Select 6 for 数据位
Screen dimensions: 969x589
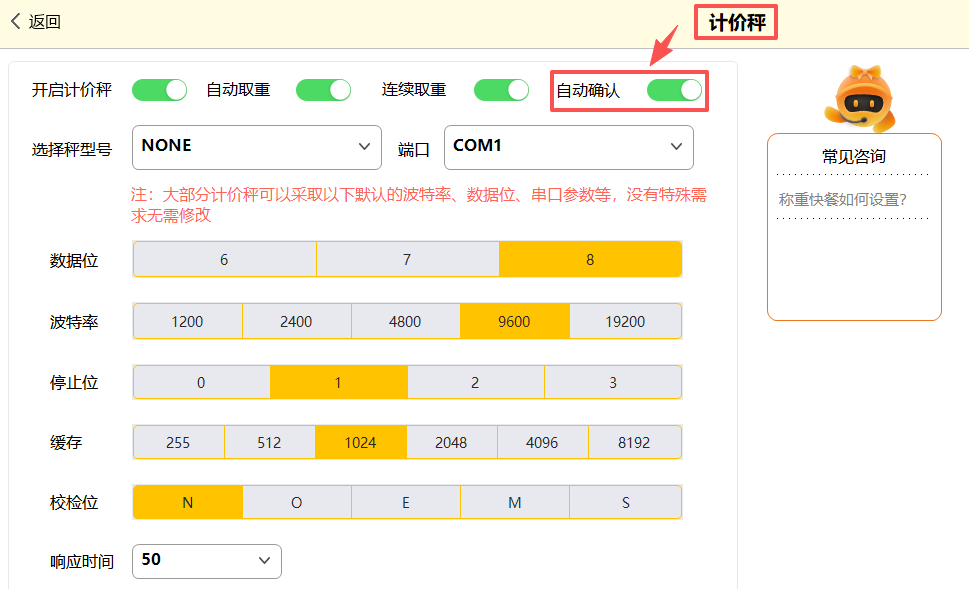(x=224, y=259)
